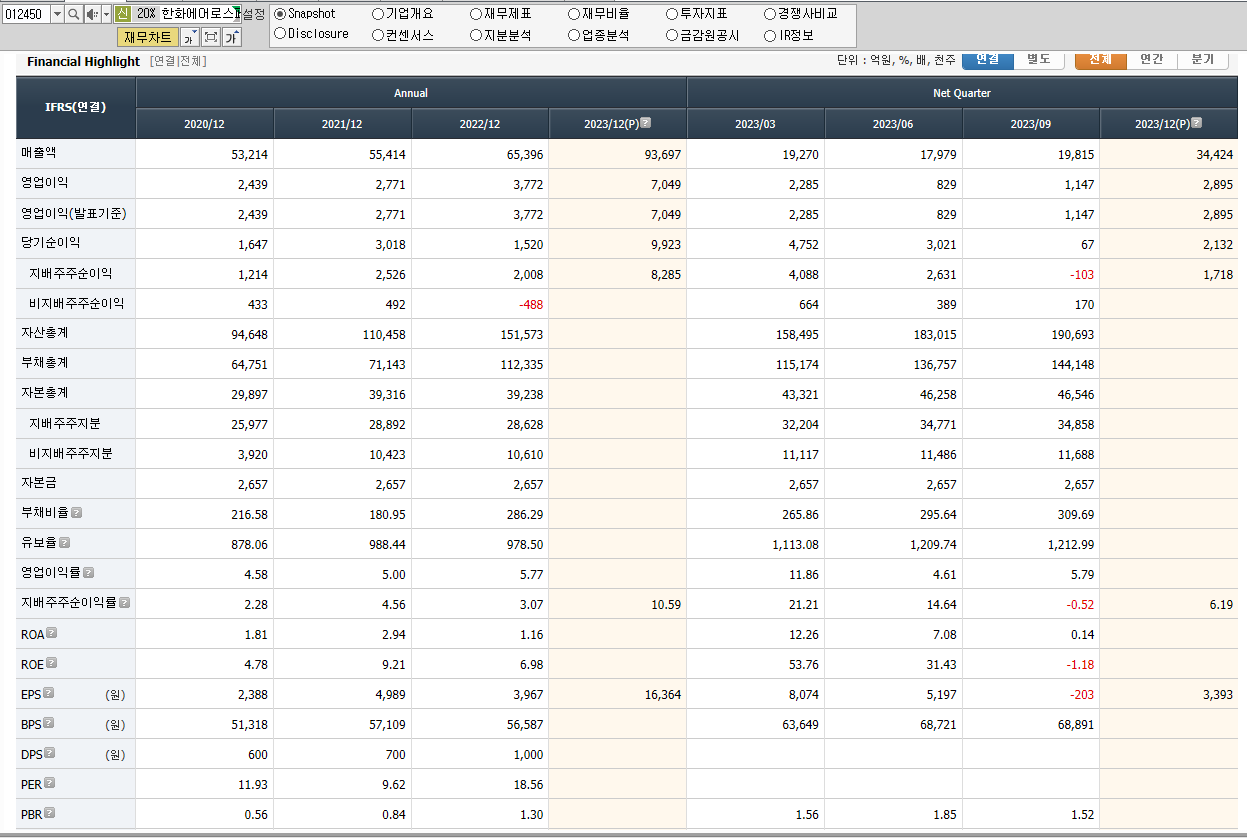Switch to the 분기 tab
1247x838 pixels.
(1203, 60)
